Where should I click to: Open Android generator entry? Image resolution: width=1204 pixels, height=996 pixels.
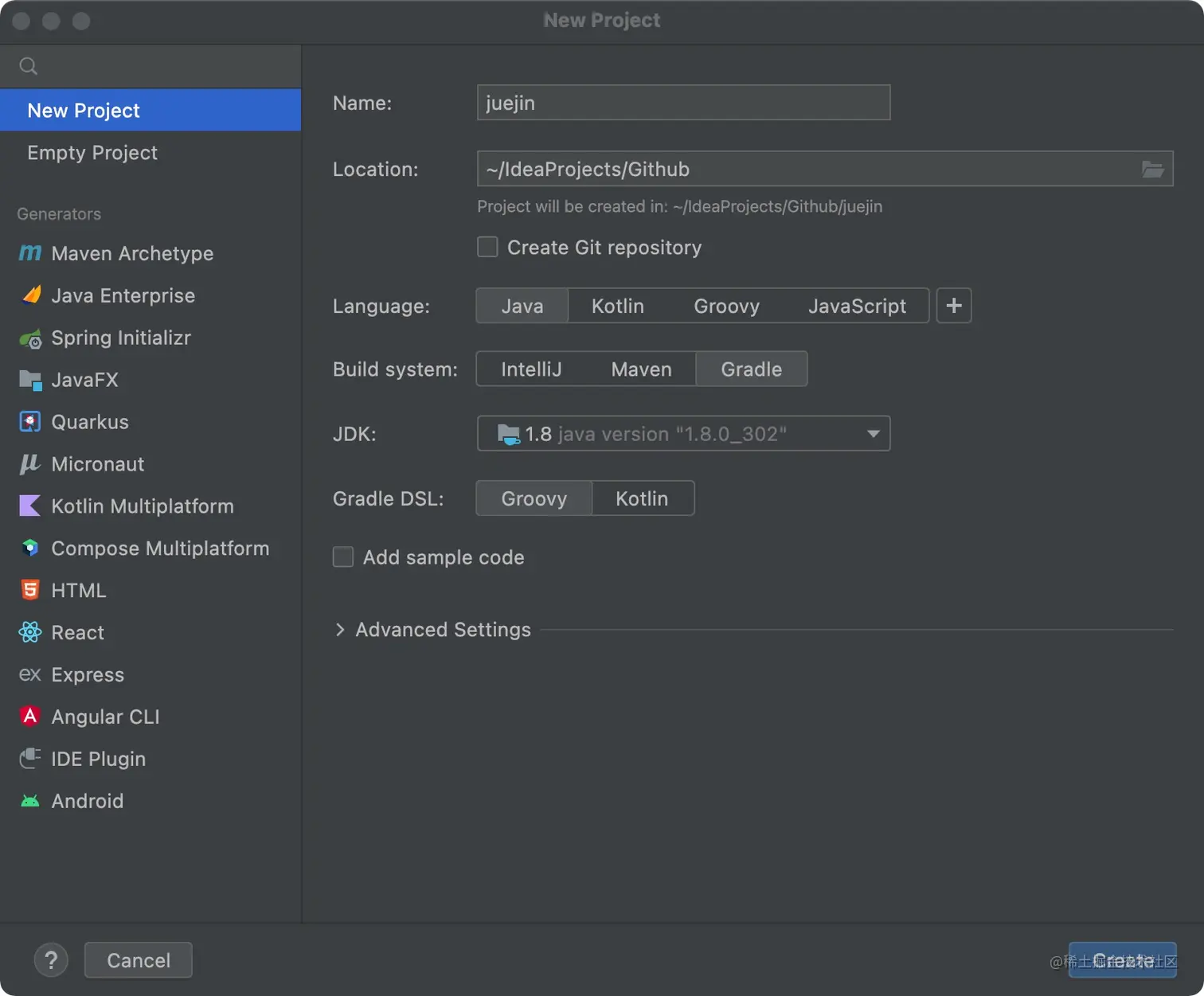150,801
